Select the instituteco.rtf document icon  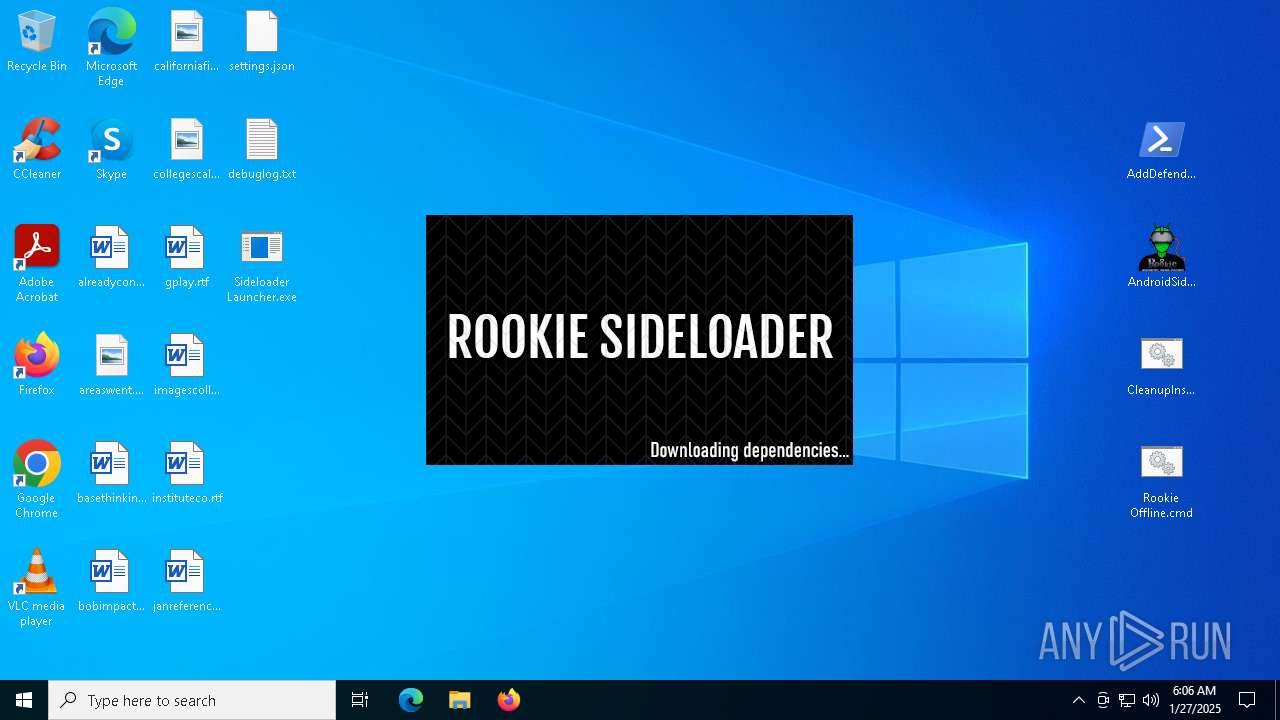tap(186, 474)
